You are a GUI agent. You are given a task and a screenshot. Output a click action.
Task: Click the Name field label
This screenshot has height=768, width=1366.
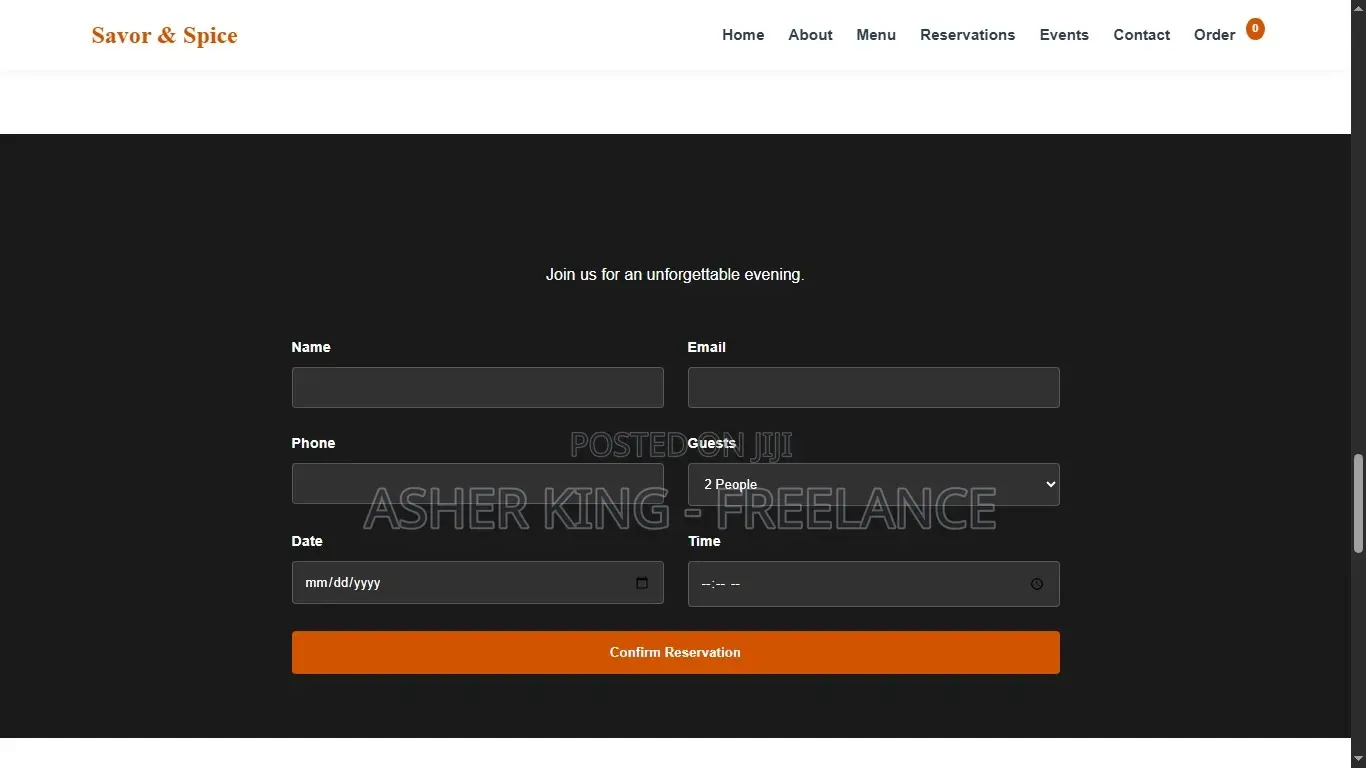(311, 347)
